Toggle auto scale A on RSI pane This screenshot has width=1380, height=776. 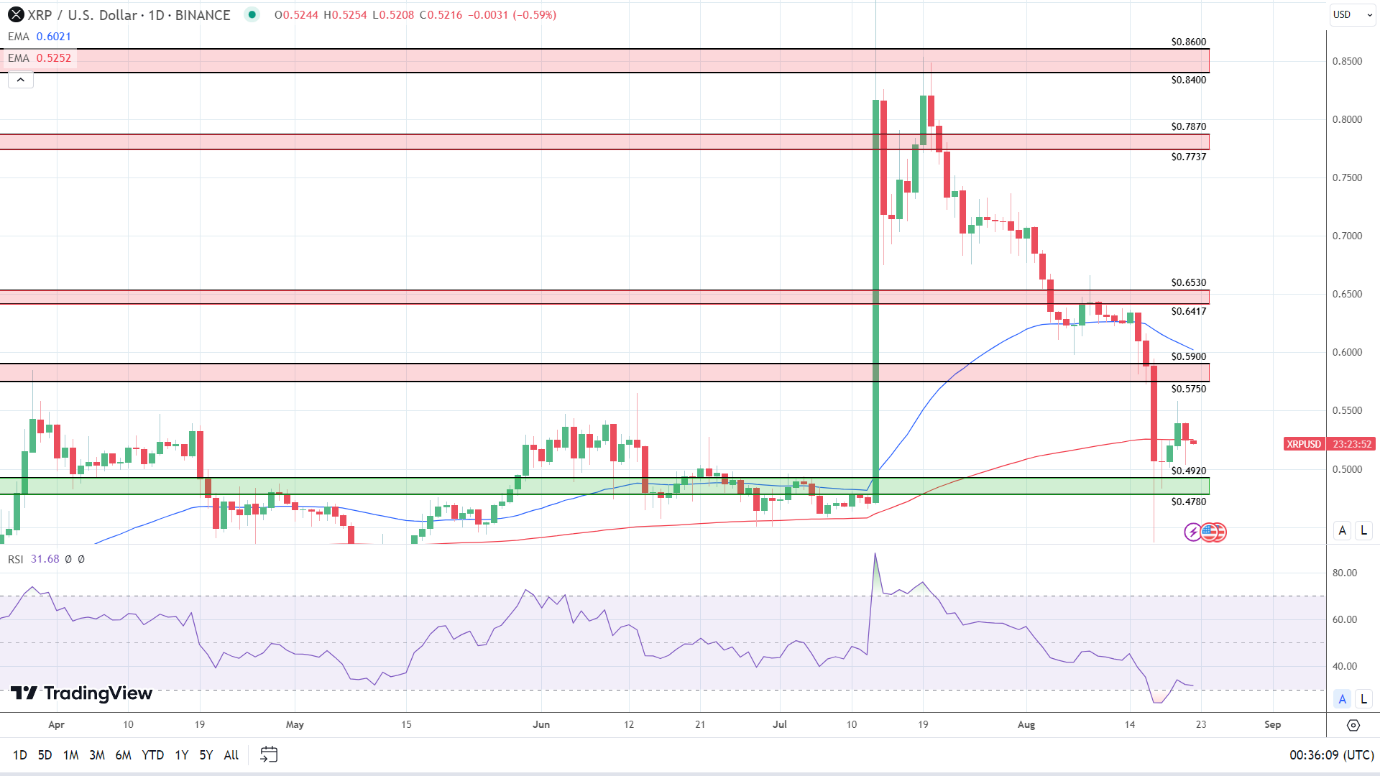1343,699
